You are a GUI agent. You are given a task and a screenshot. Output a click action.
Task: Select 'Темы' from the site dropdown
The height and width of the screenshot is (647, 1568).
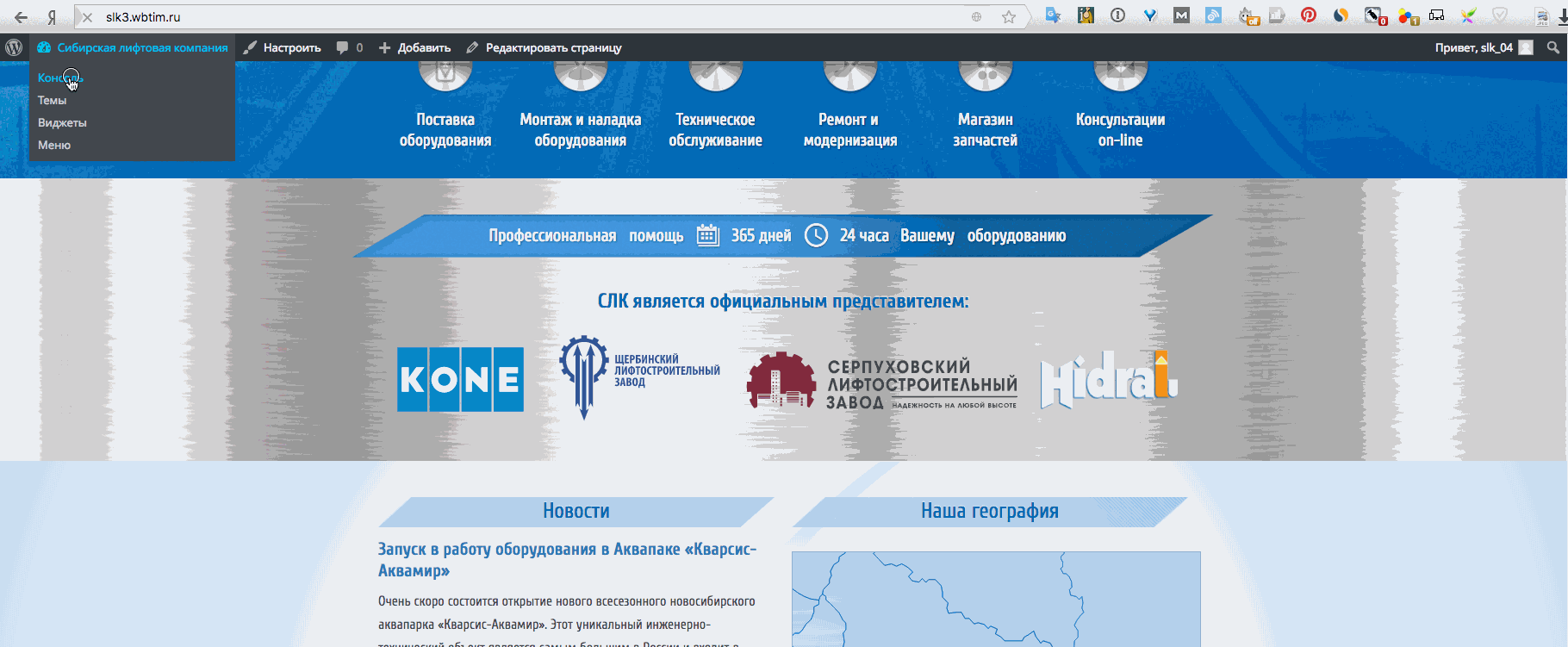[x=132, y=100]
